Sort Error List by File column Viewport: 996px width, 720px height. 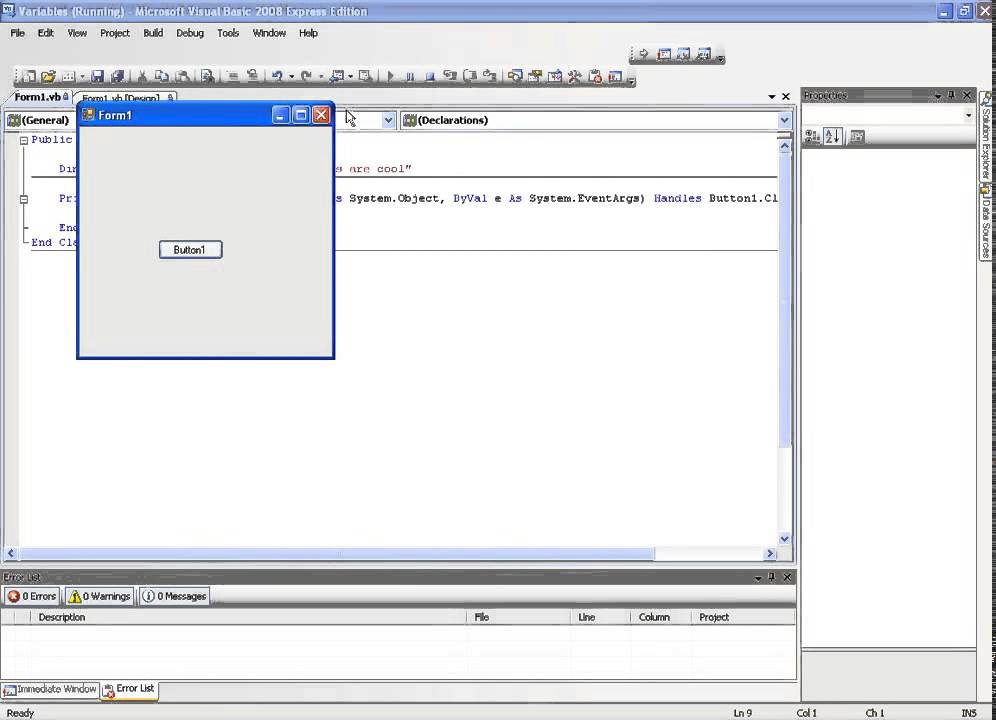pyautogui.click(x=518, y=617)
